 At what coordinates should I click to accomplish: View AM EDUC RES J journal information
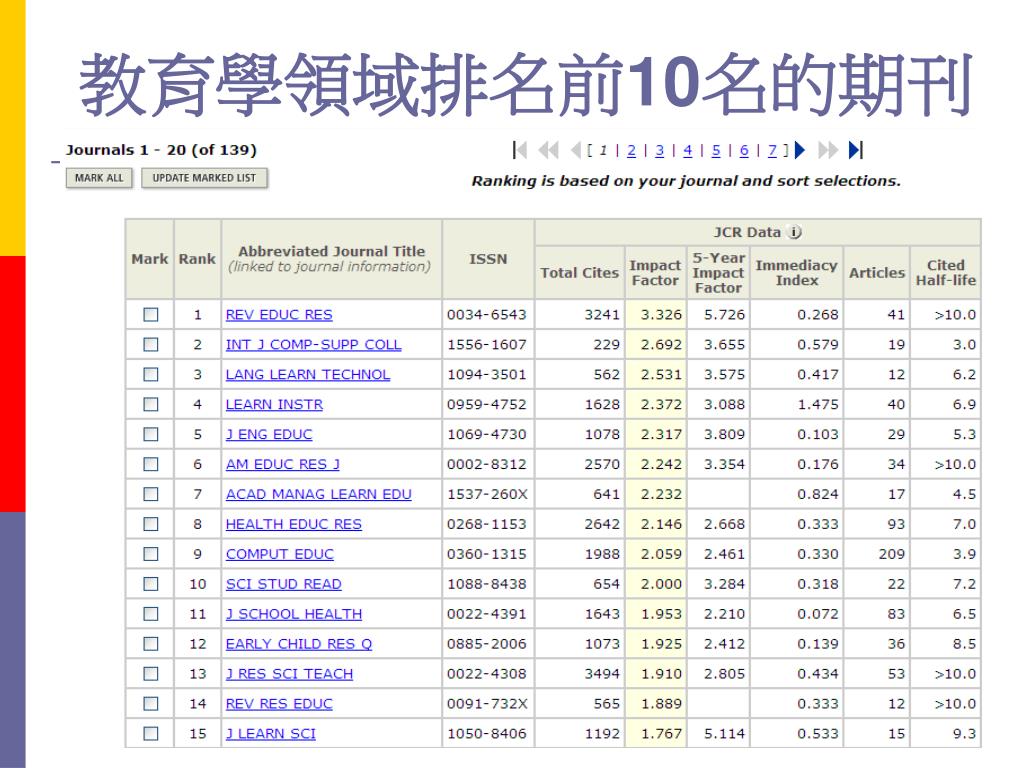point(283,464)
